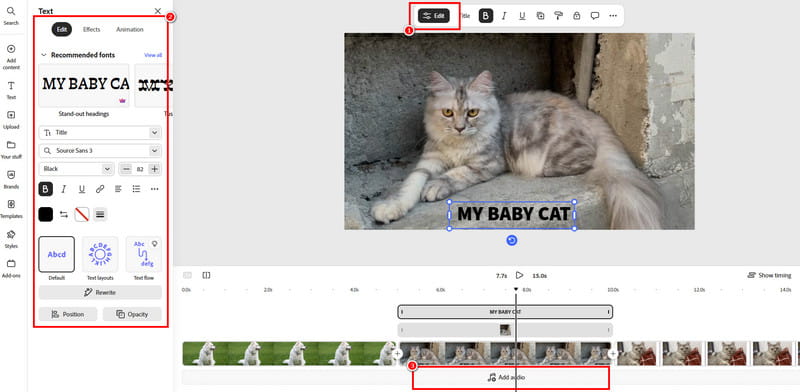Open the Title text style dropdown
Image resolution: width=800 pixels, height=392 pixels.
[100, 133]
